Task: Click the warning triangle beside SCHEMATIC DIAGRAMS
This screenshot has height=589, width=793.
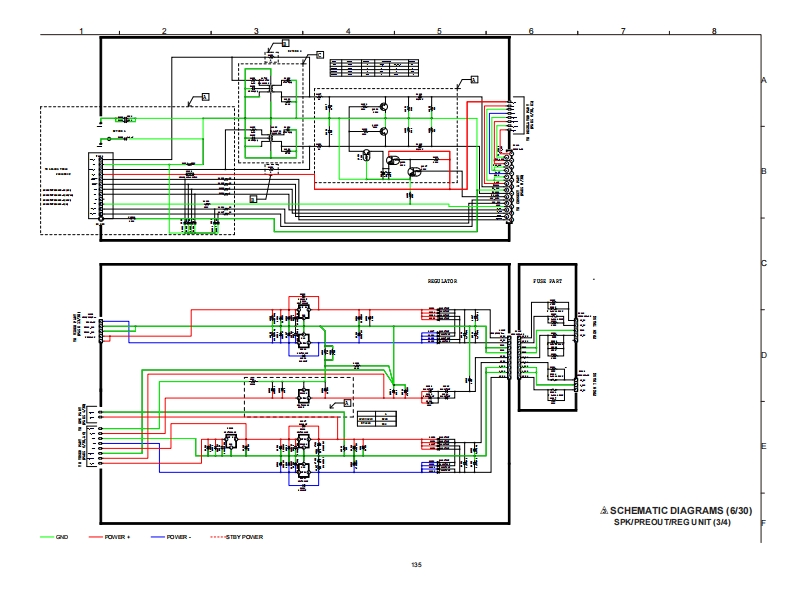Action: coord(604,511)
